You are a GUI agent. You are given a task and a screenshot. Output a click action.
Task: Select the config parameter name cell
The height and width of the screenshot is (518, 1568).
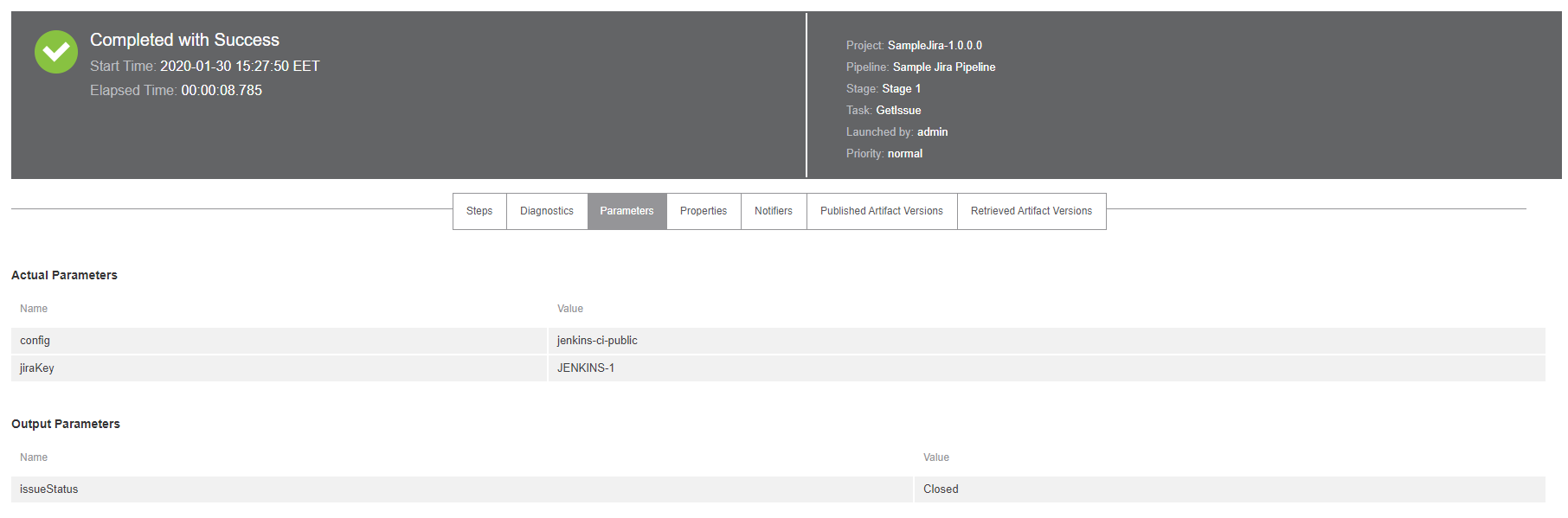279,341
